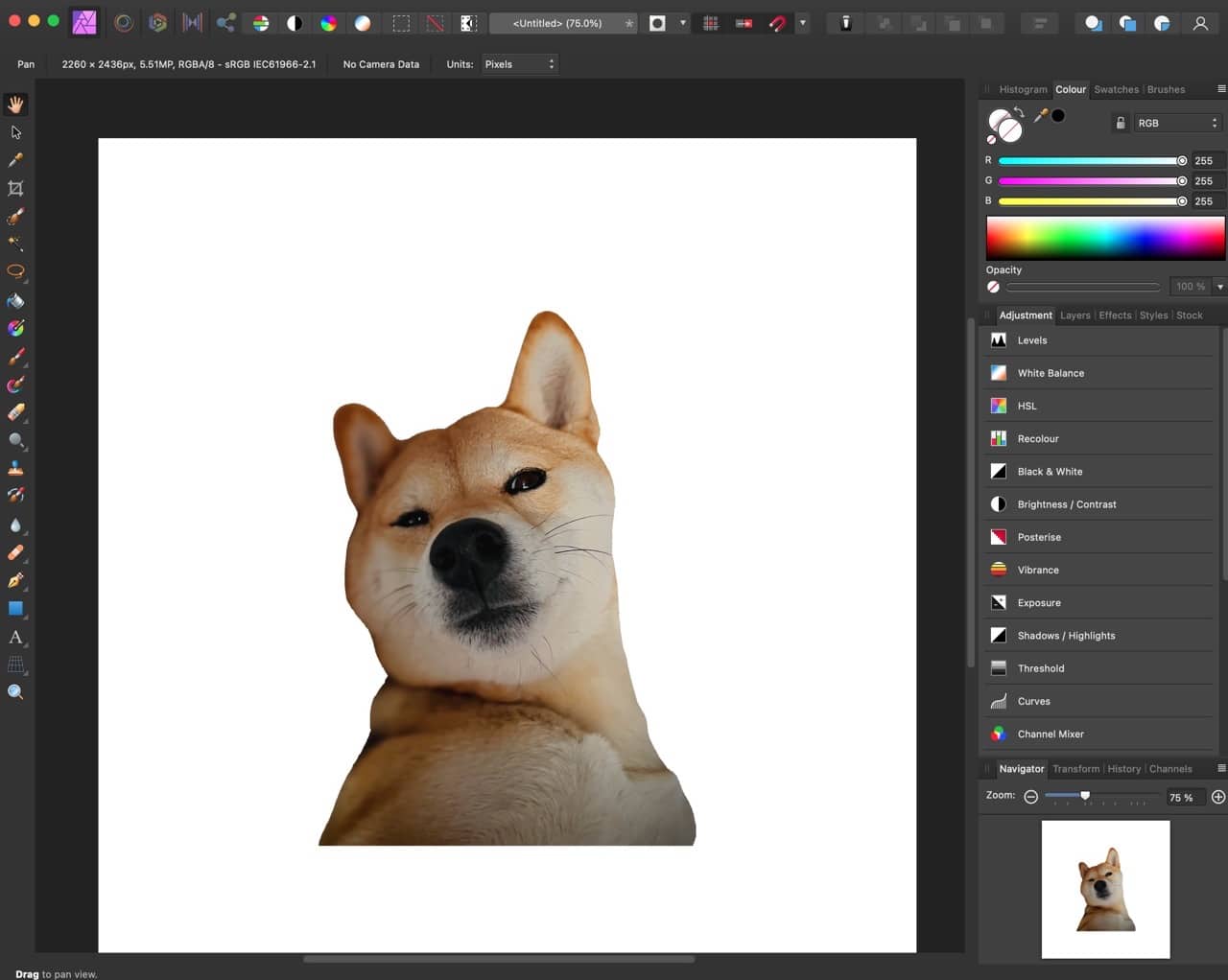Open the account profile icon

(x=1200, y=23)
